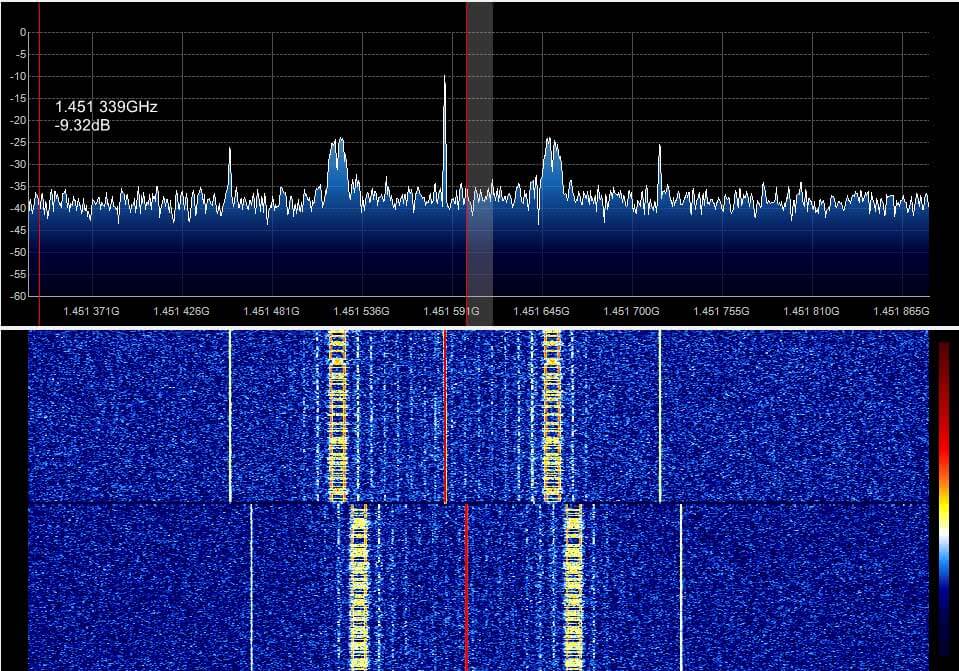Click the 1.451 591G frequency axis label

(x=451, y=311)
